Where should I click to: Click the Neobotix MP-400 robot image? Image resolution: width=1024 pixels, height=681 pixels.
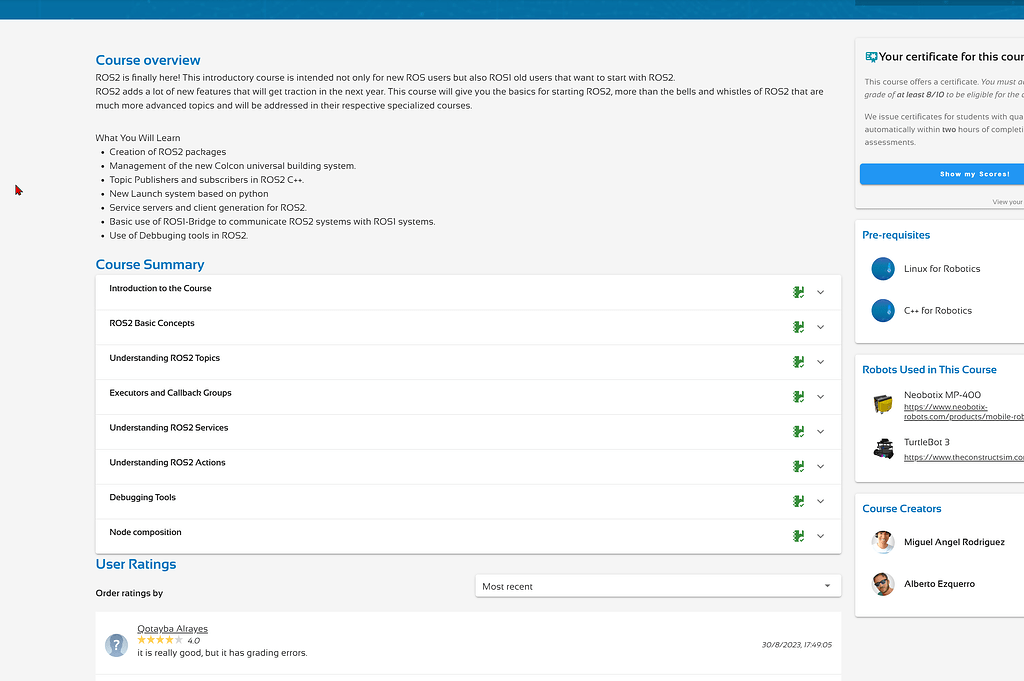click(x=882, y=405)
